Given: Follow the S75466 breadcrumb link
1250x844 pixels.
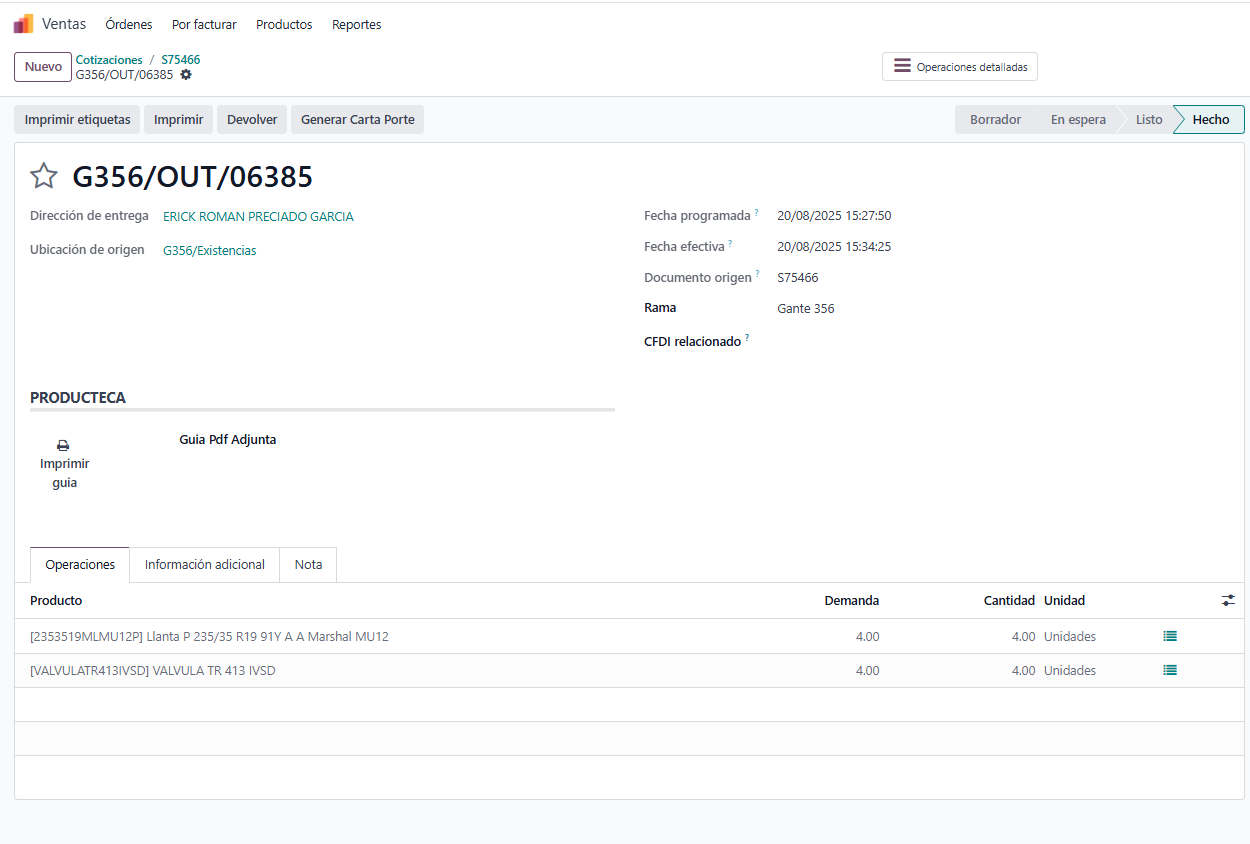Looking at the screenshot, I should pyautogui.click(x=181, y=60).
